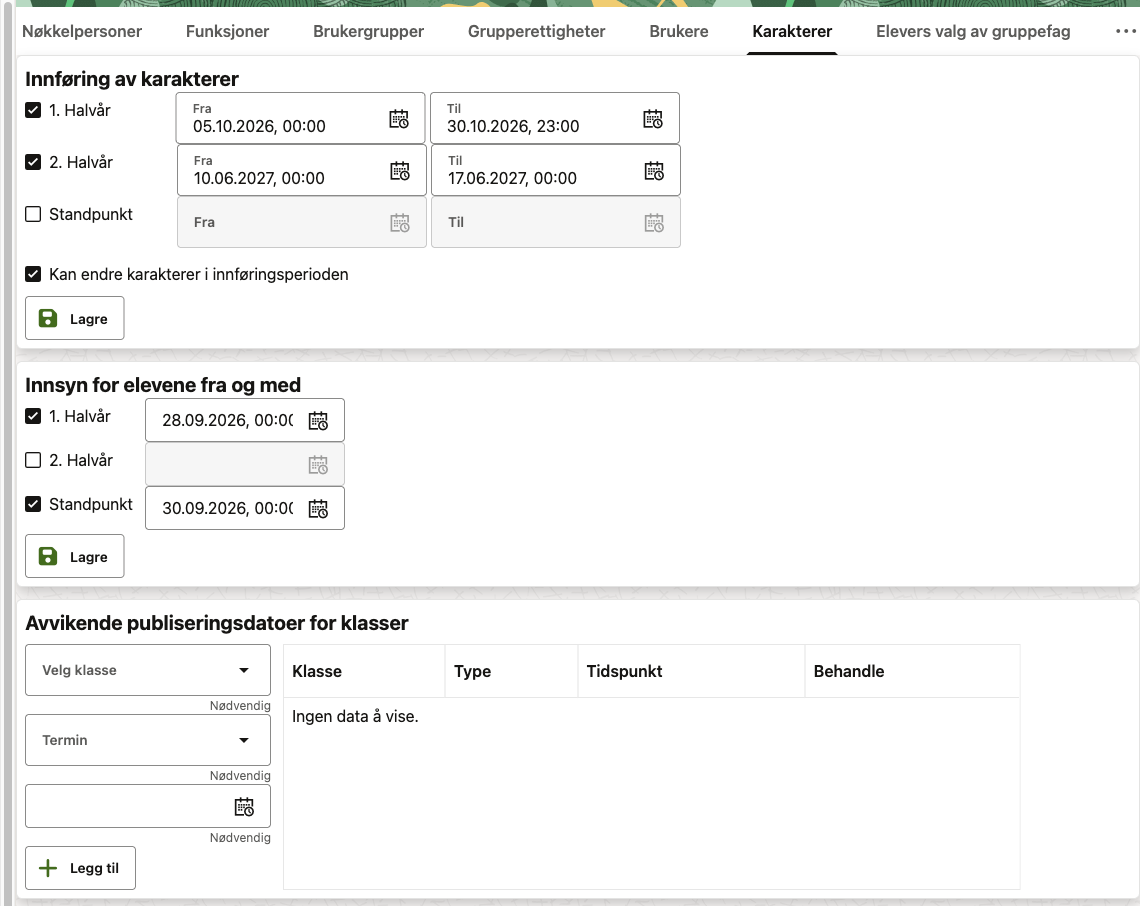Switch to Elevers valg av gruppefag tab
This screenshot has height=906, width=1140.
pyautogui.click(x=973, y=31)
